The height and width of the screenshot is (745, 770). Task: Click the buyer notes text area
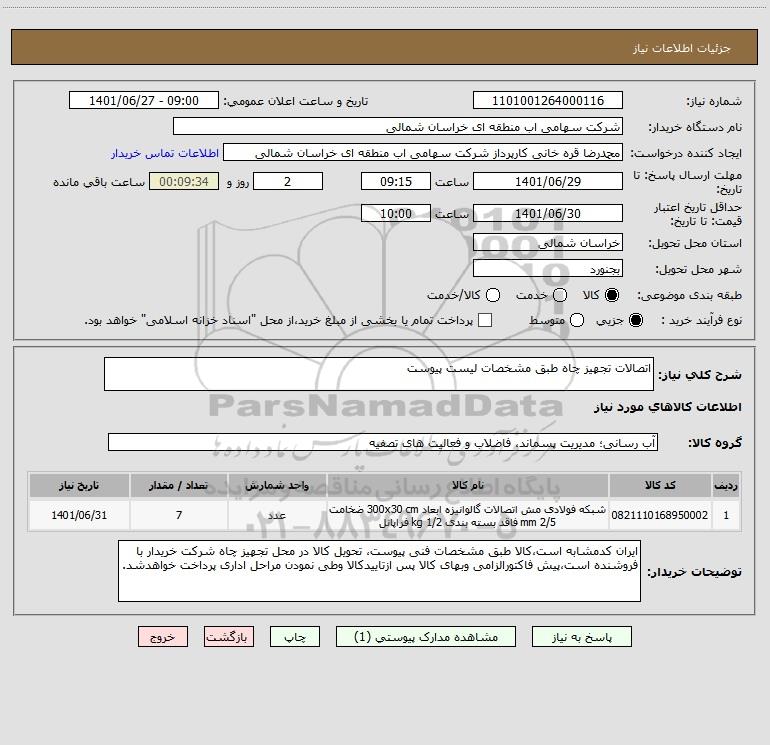[379, 571]
